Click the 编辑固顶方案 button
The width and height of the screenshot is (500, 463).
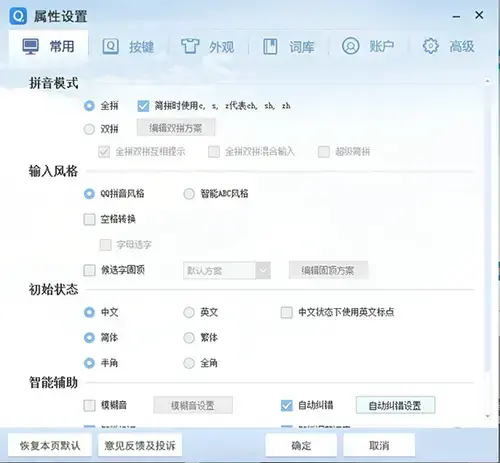pyautogui.click(x=328, y=270)
